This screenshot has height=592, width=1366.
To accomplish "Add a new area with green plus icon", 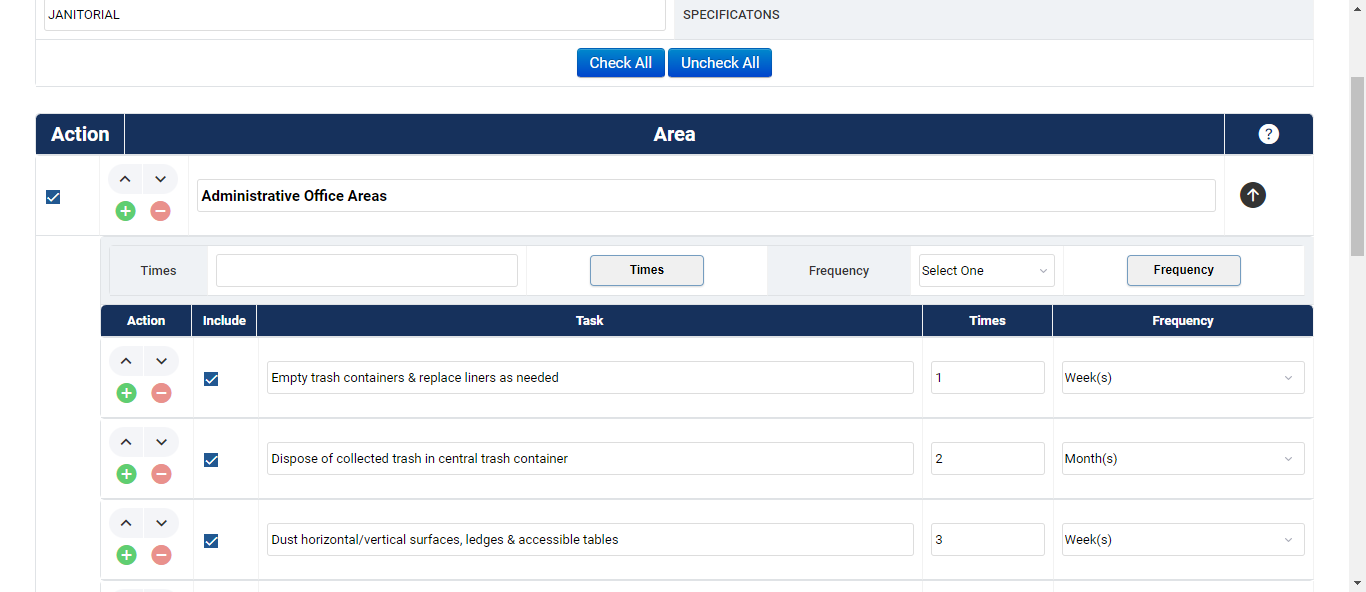I will click(x=125, y=211).
